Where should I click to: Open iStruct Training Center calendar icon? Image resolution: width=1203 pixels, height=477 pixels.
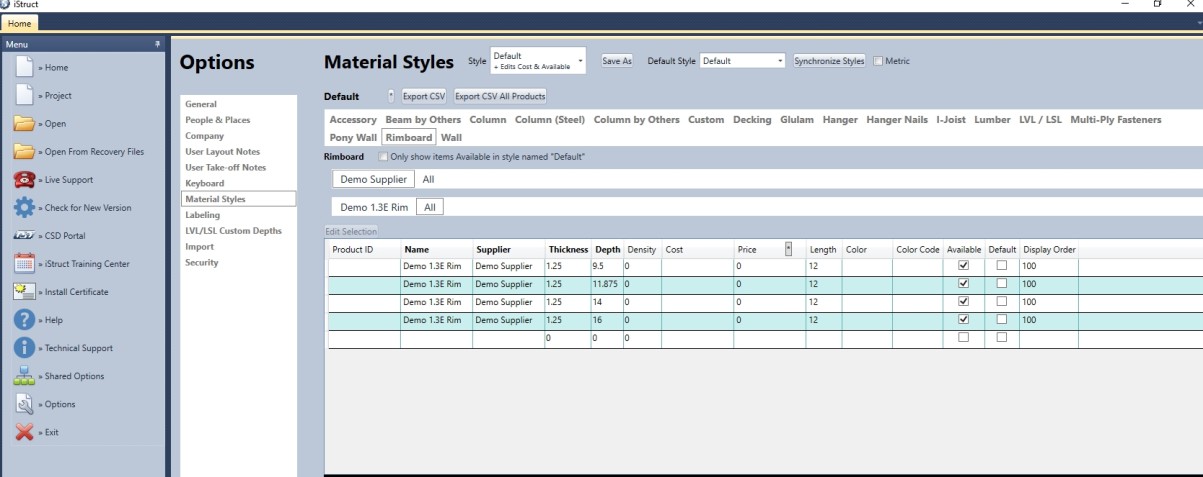[25, 264]
